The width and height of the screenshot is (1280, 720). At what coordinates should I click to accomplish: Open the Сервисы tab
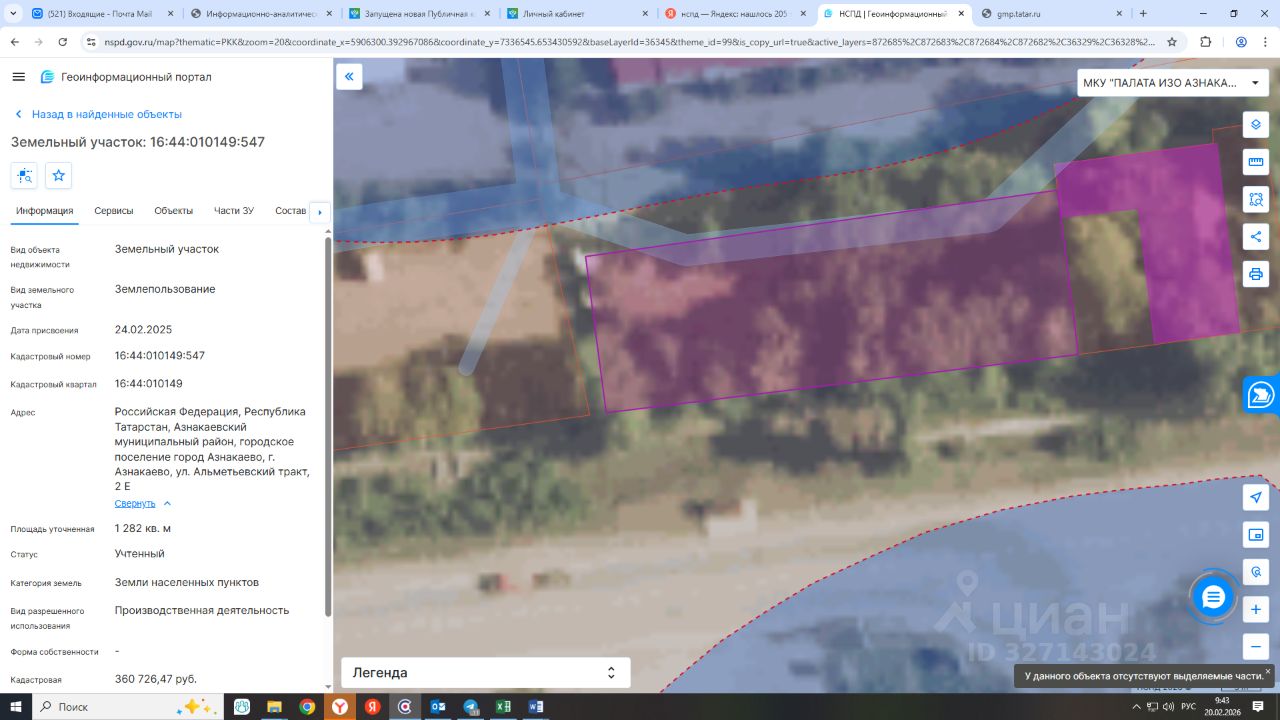(x=114, y=211)
